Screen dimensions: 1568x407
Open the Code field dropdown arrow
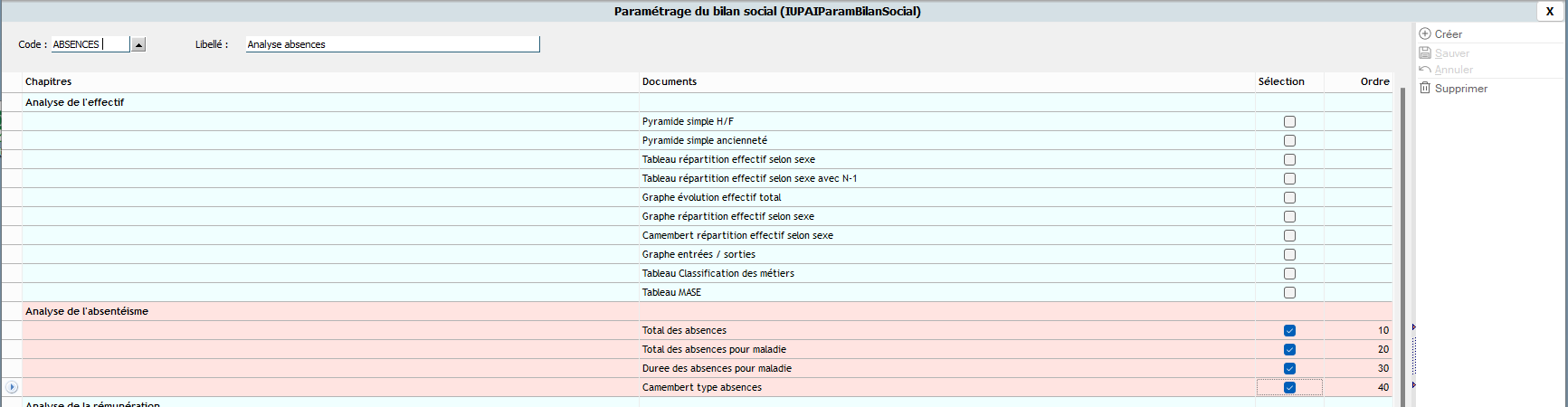pos(138,44)
